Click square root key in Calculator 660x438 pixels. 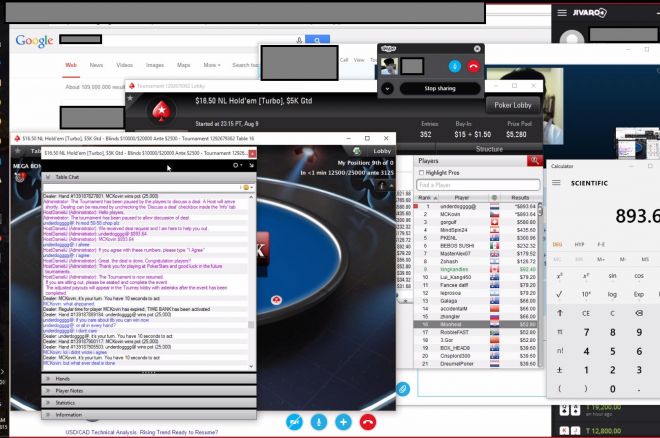(x=559, y=295)
